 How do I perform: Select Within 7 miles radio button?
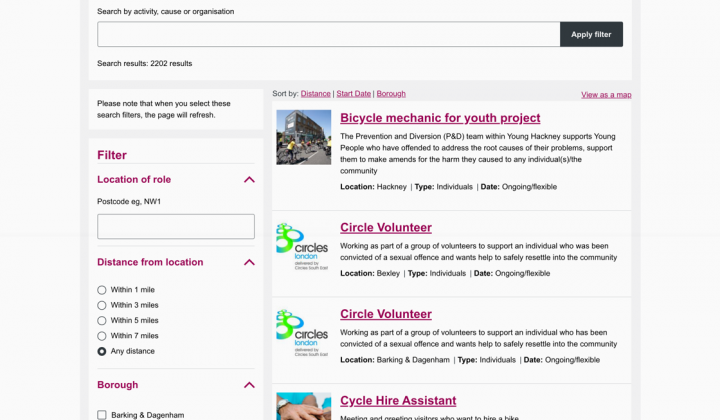(102, 336)
